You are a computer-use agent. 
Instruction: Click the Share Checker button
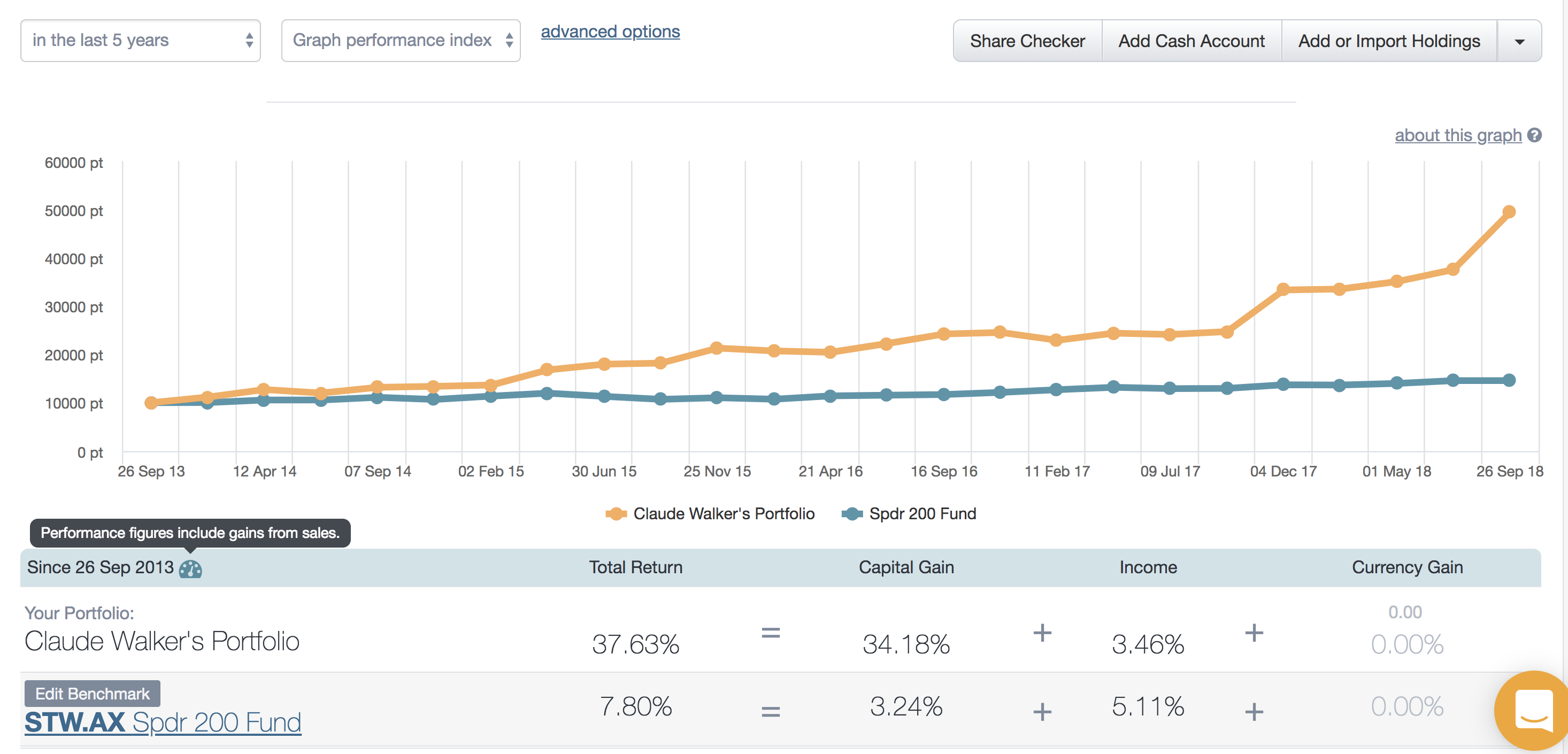pos(1027,41)
